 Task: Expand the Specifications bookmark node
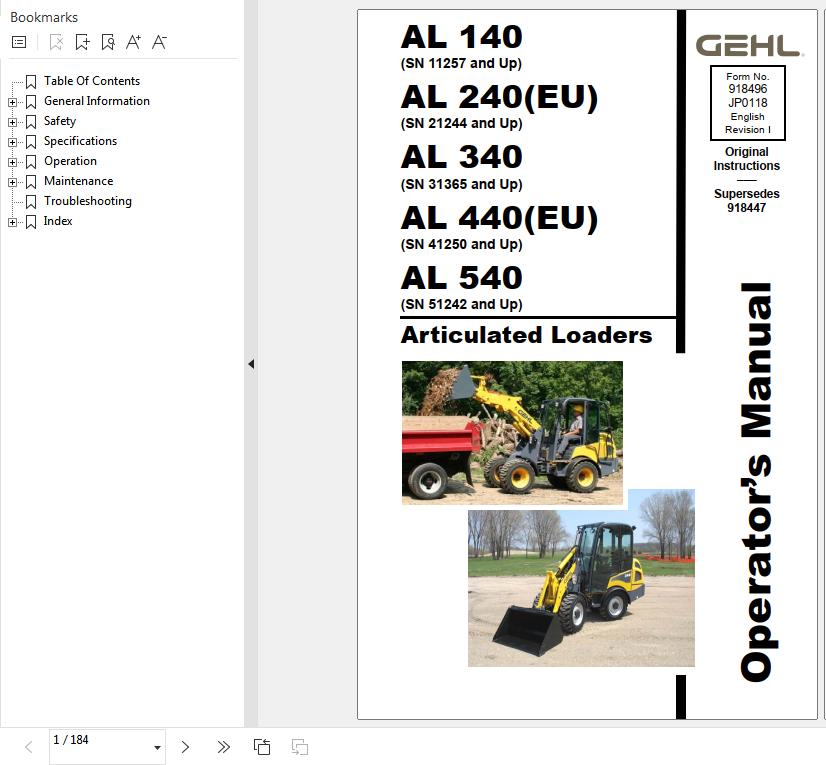click(x=12, y=142)
